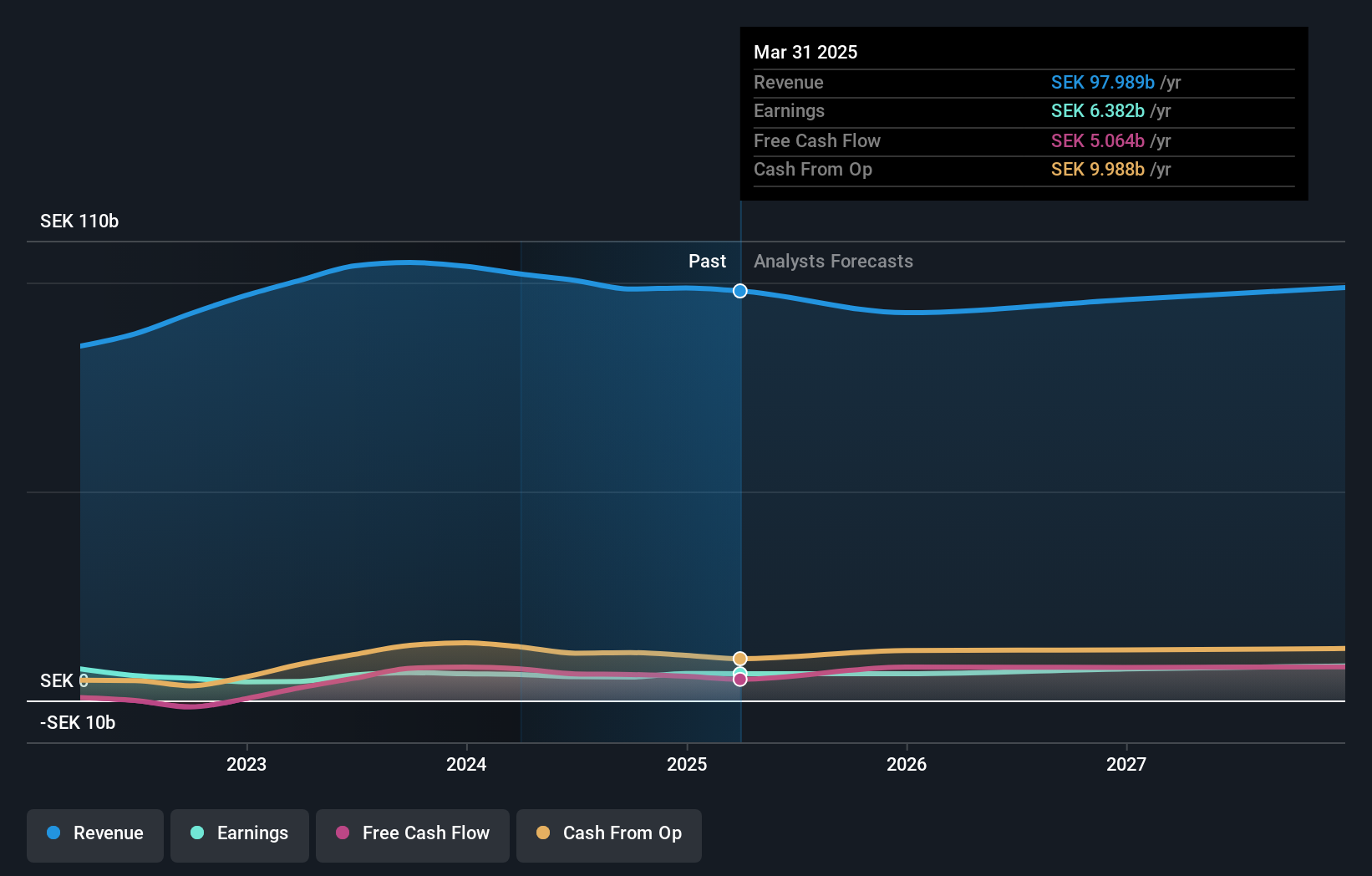Click the SEK 110b y-axis label
The image size is (1372, 876).
(x=79, y=221)
